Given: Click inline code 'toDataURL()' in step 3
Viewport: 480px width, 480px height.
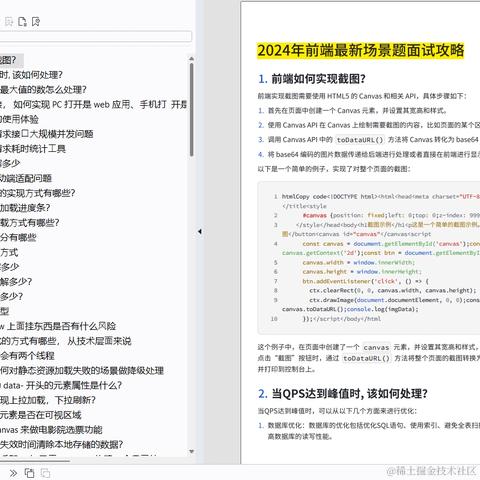Looking at the screenshot, I should (x=360, y=140).
